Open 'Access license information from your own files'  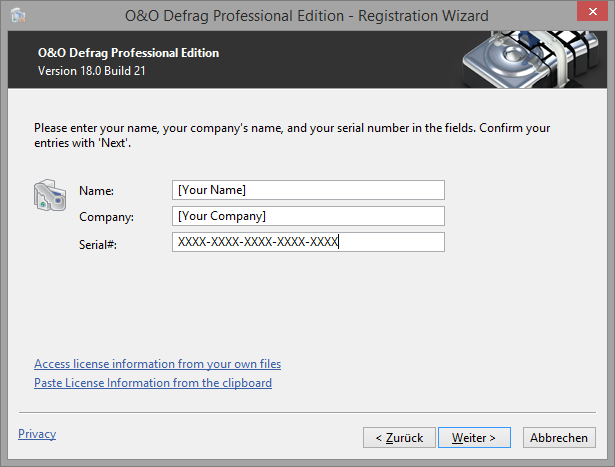pos(157,364)
